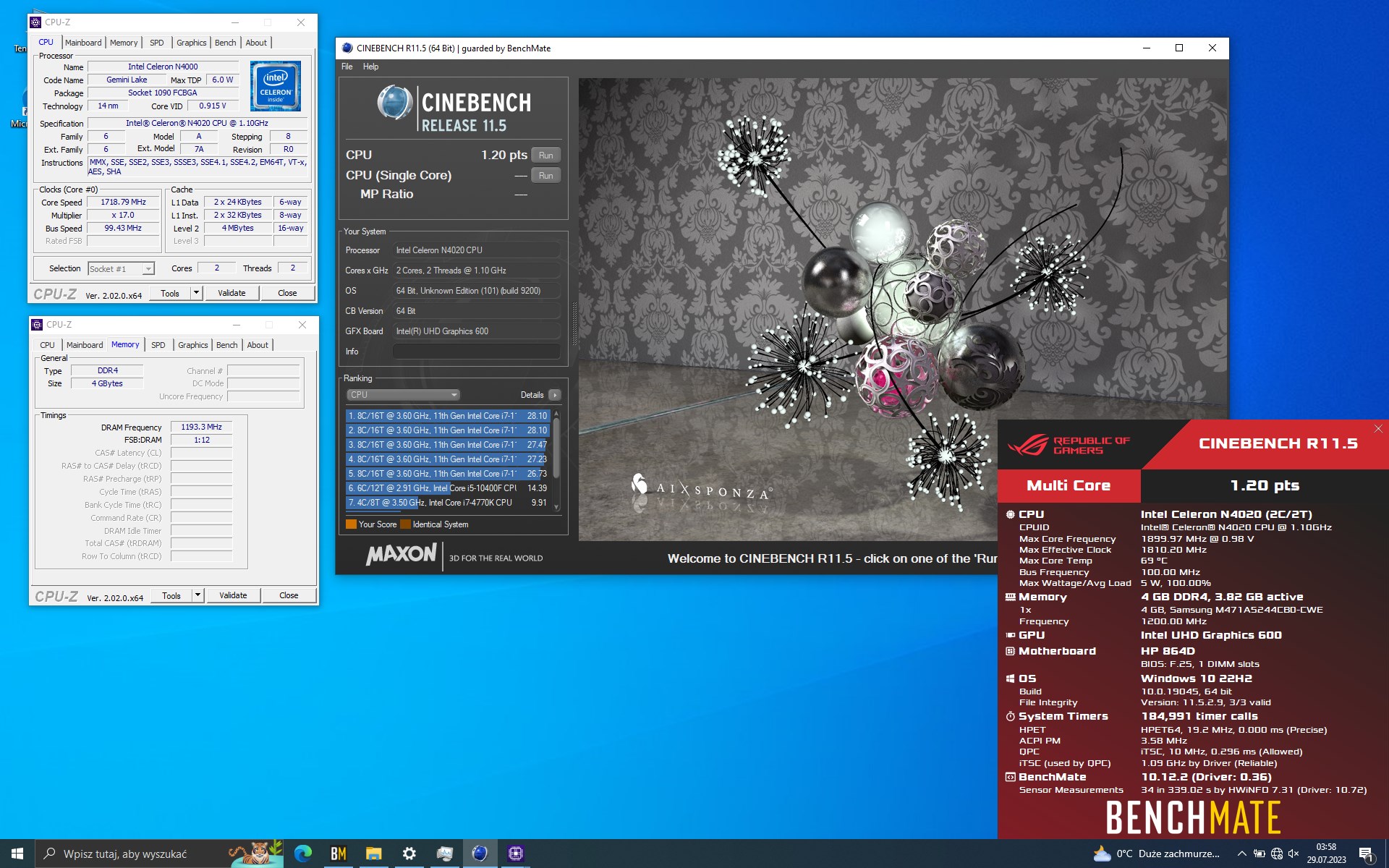Click the GPU icon in BenchMate panel
The width and height of the screenshot is (1389, 868).
tap(1011, 635)
